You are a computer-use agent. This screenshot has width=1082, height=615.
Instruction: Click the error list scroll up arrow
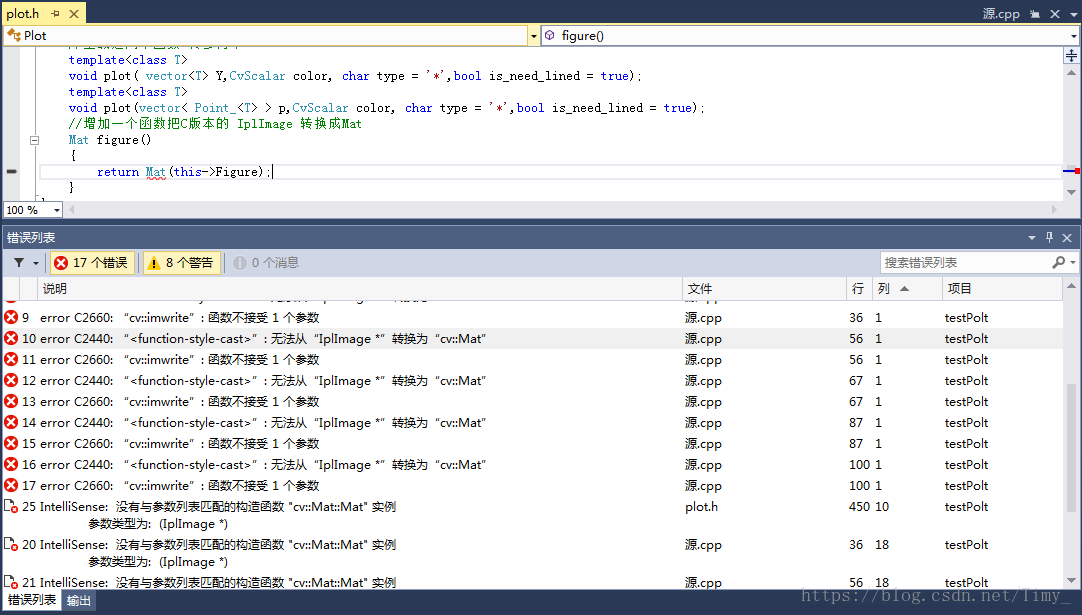pos(1071,286)
